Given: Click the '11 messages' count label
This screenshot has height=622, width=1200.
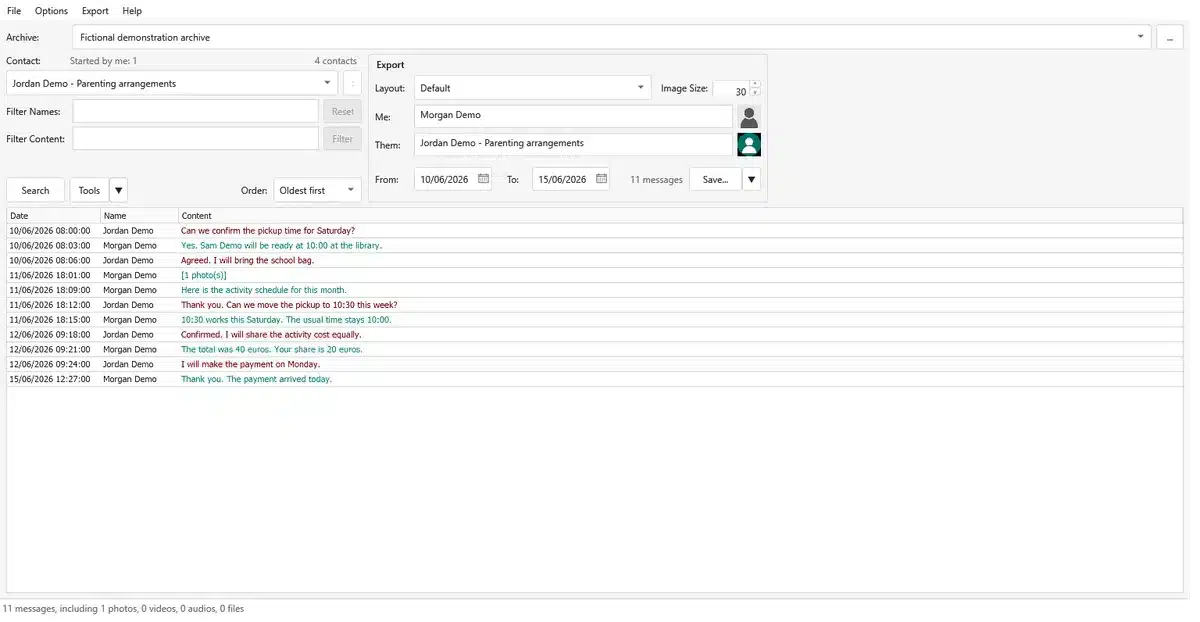Looking at the screenshot, I should coord(656,180).
